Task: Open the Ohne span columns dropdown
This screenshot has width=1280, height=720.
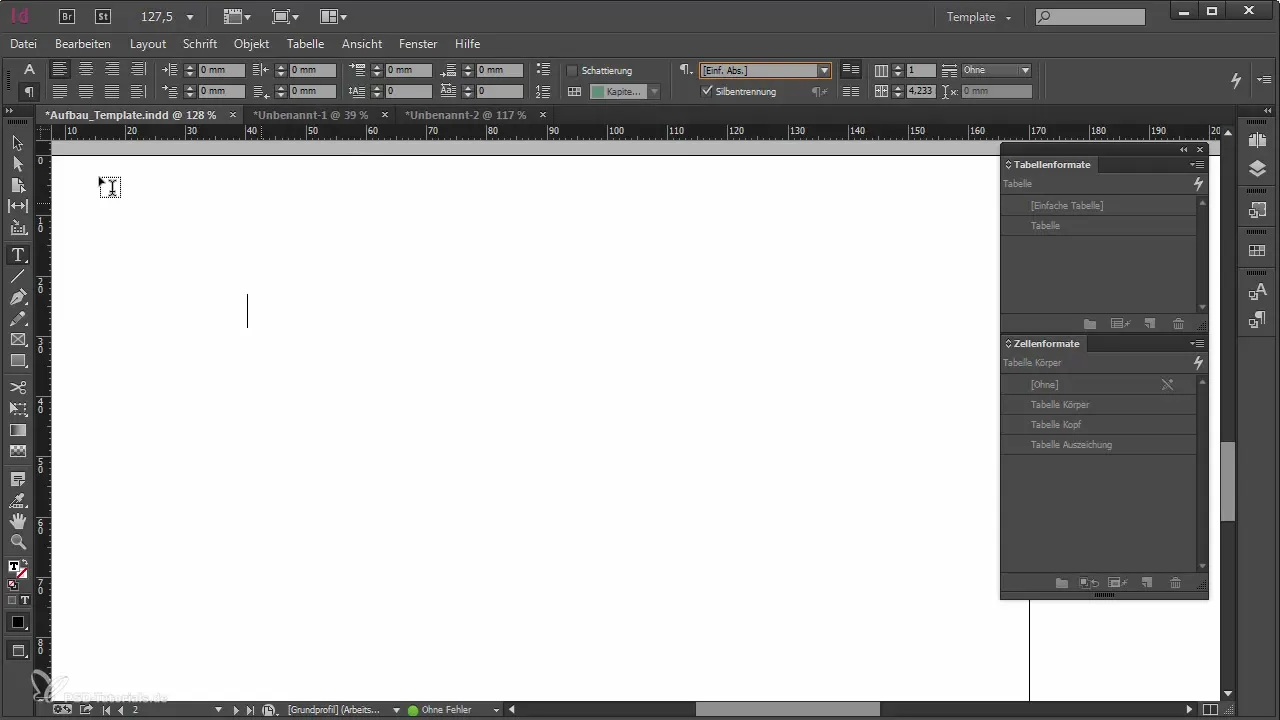Action: [x=1025, y=71]
